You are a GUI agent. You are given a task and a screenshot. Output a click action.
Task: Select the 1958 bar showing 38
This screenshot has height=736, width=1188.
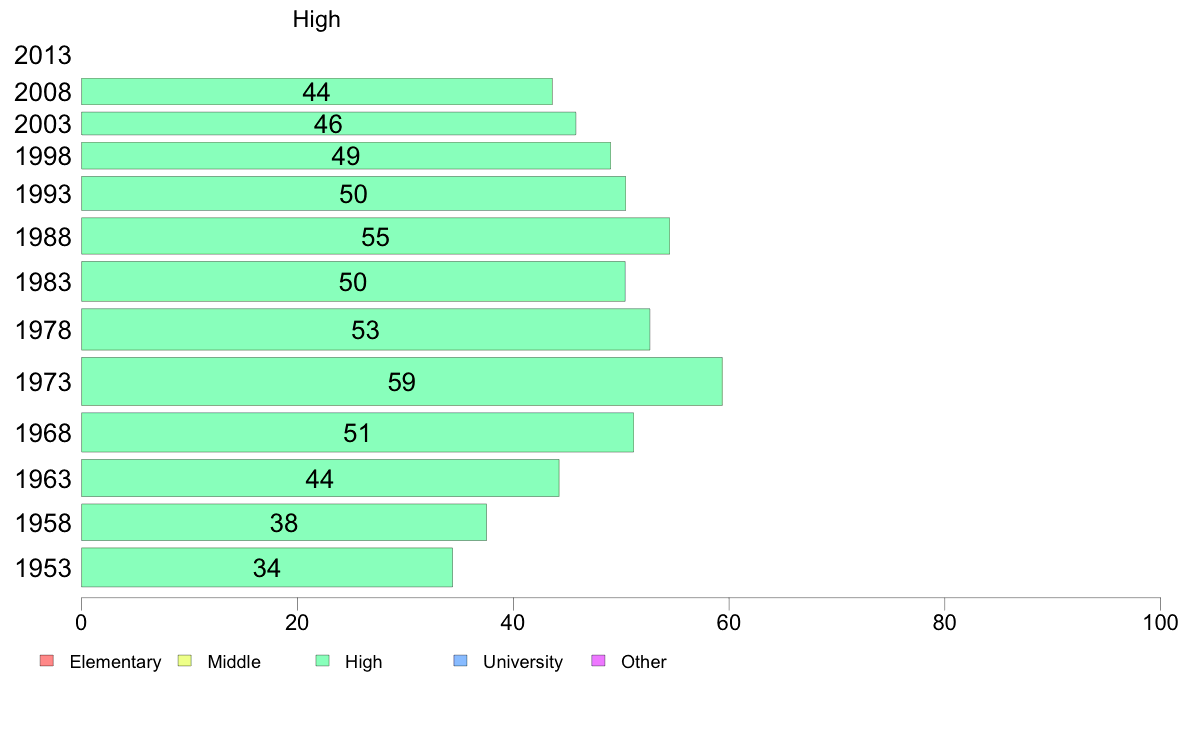coord(283,522)
